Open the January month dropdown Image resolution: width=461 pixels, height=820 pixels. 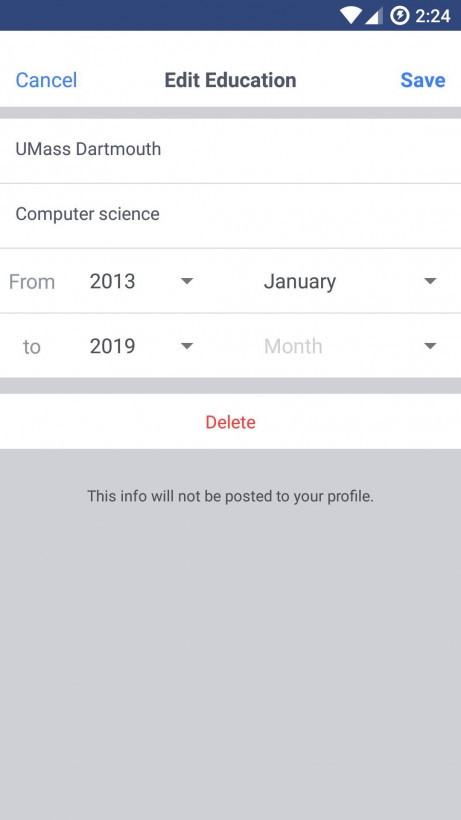pos(350,281)
